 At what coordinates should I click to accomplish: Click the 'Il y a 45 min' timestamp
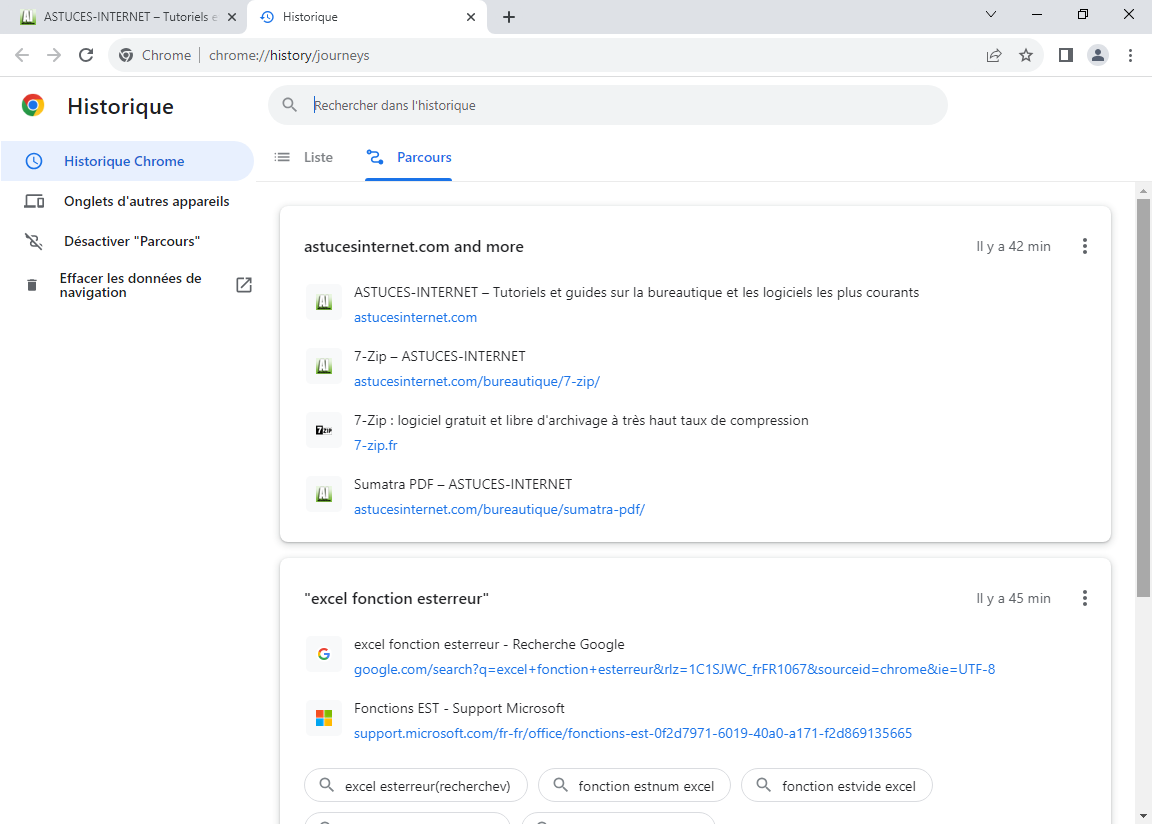1013,598
